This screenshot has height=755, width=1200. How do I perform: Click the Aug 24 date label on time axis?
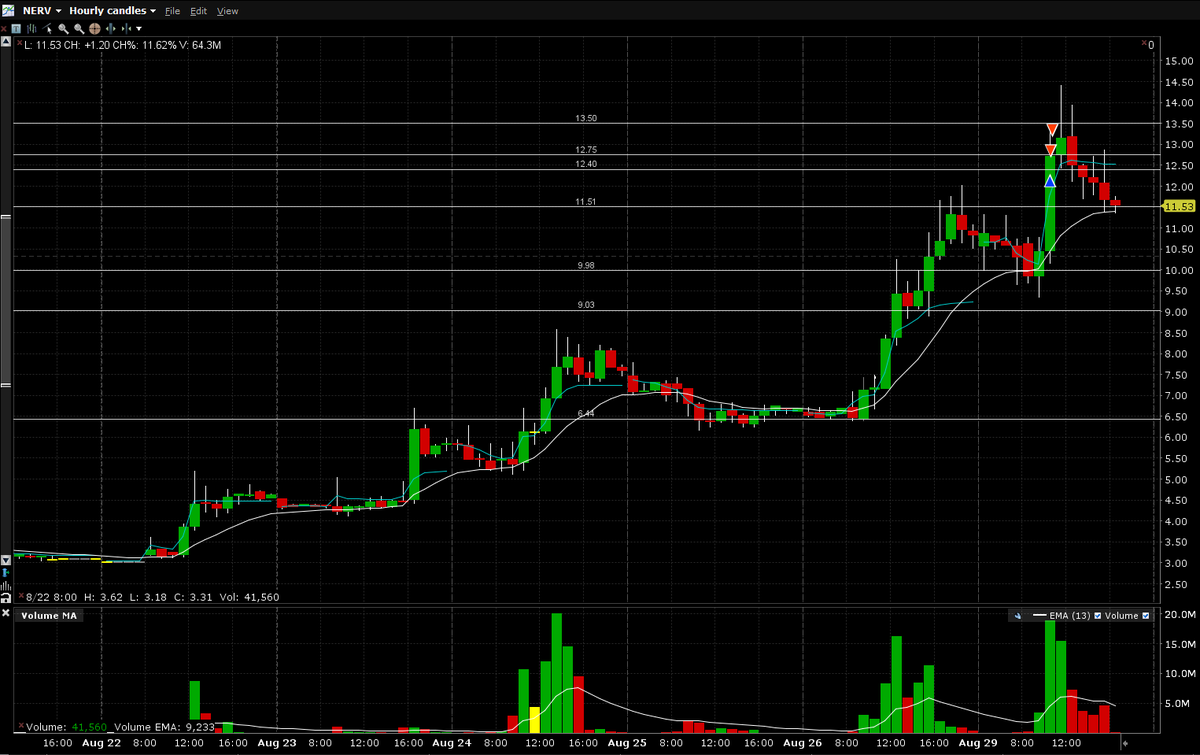click(449, 744)
